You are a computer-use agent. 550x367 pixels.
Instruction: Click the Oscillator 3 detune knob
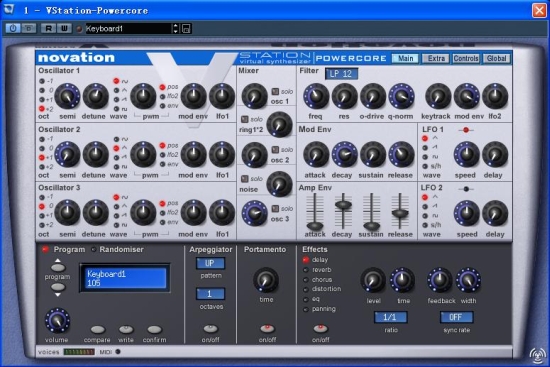95,213
